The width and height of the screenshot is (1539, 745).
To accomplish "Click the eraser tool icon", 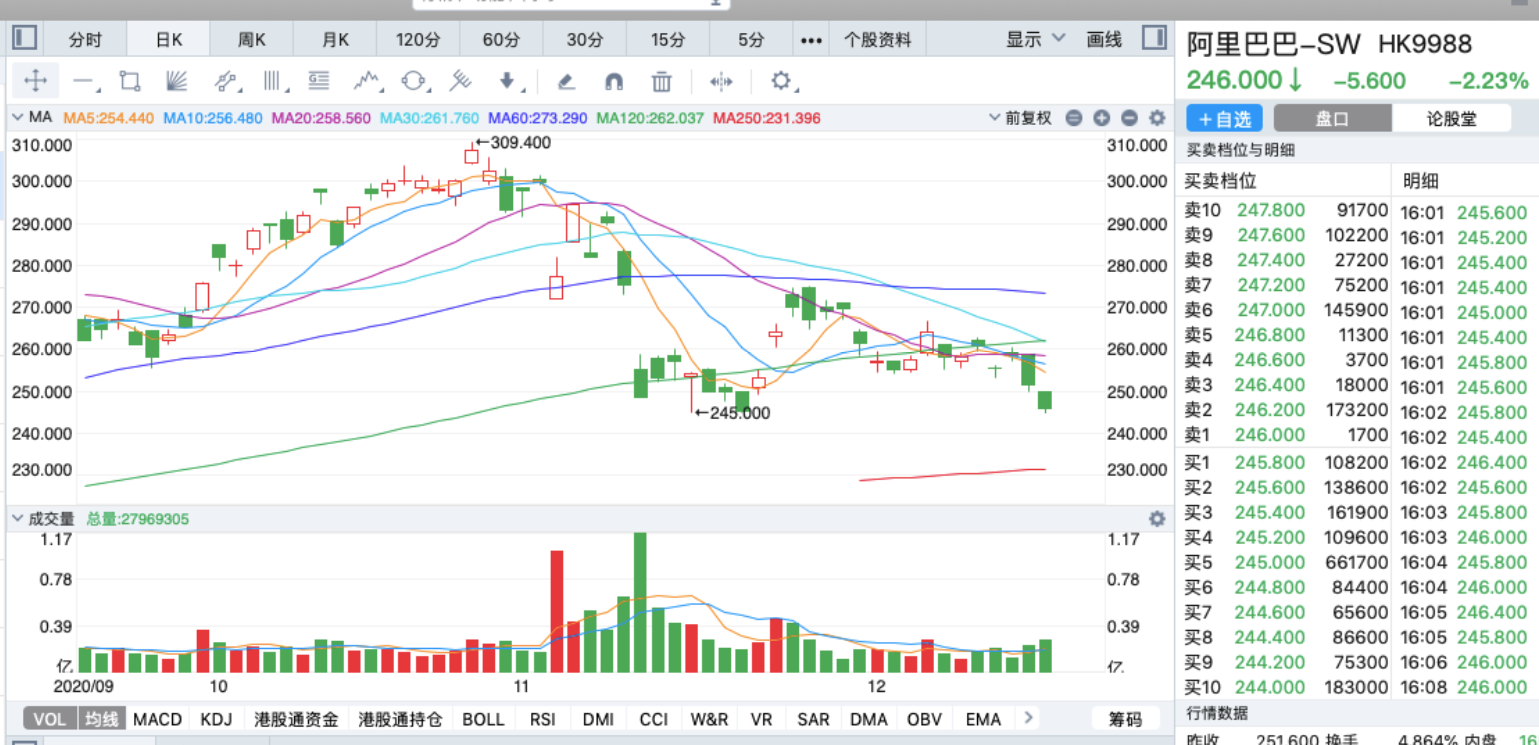I will point(566,81).
